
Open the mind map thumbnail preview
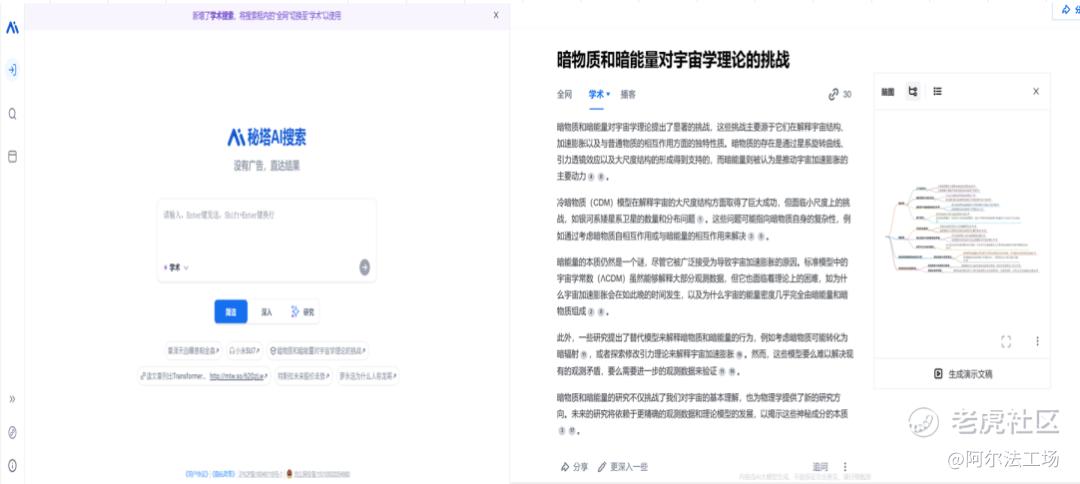pos(962,229)
